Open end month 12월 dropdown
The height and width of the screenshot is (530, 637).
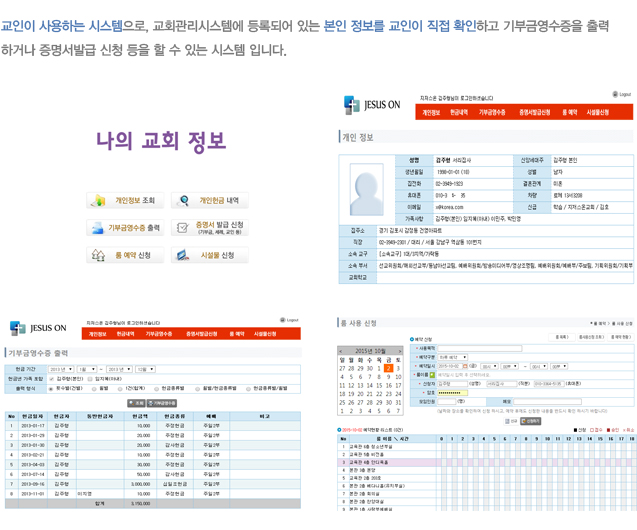(145, 369)
